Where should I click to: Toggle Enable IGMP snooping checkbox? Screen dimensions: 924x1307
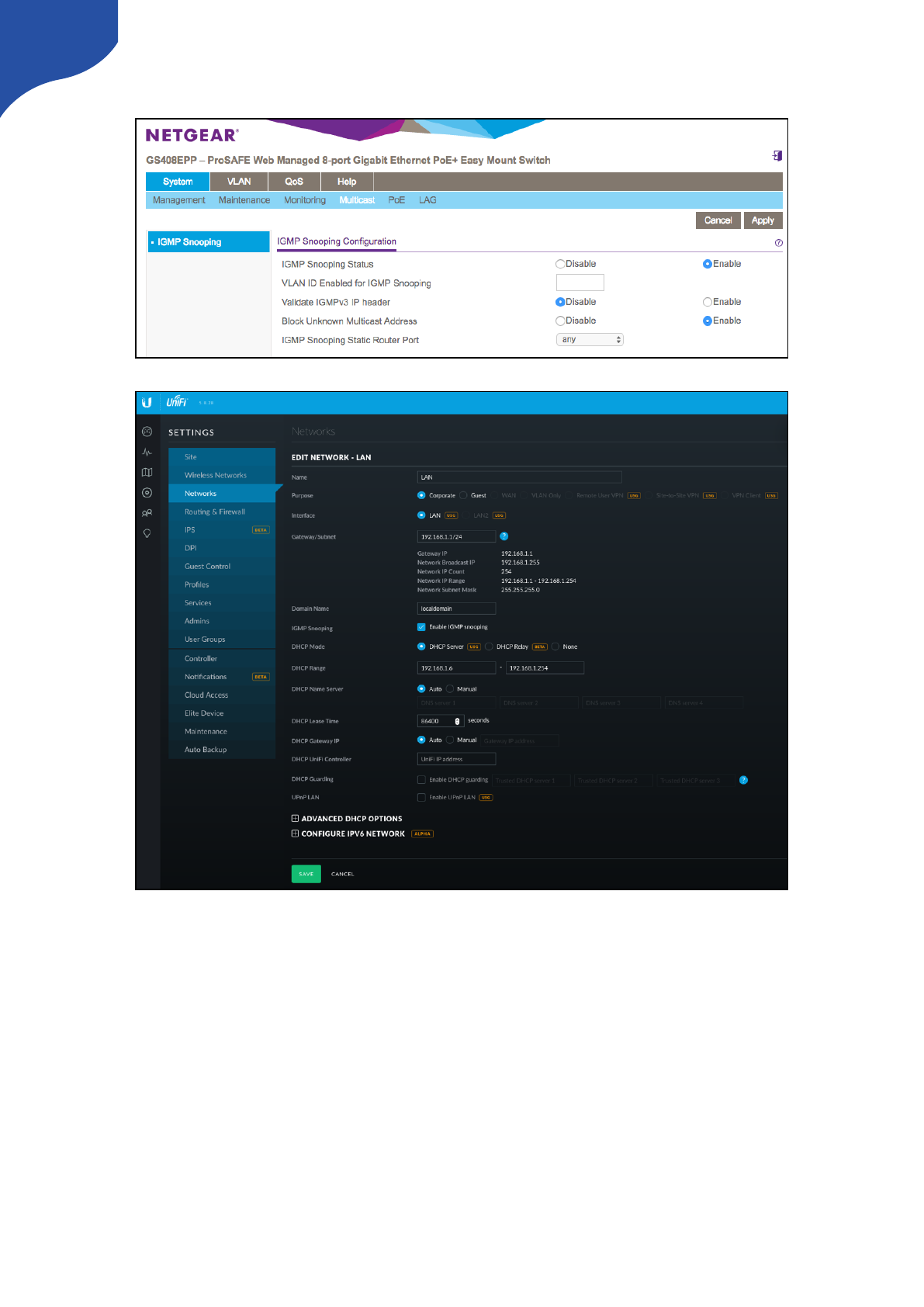[x=421, y=627]
